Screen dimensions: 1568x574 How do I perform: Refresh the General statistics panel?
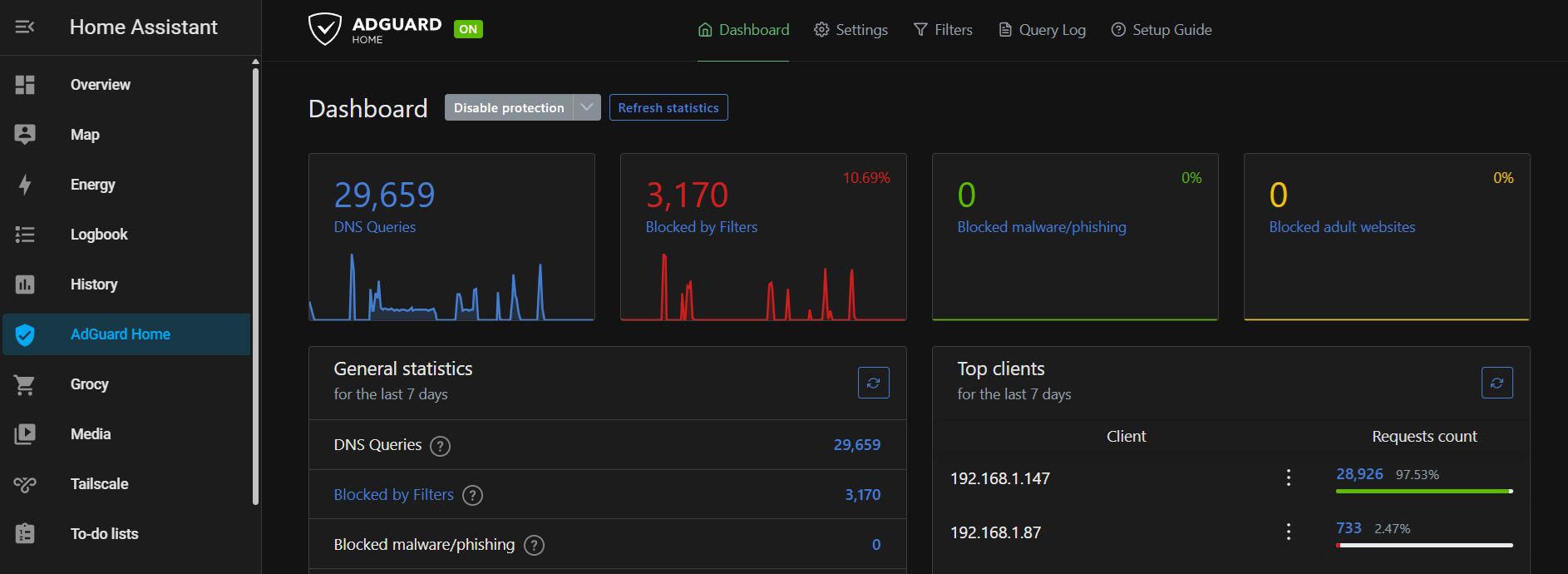tap(874, 383)
